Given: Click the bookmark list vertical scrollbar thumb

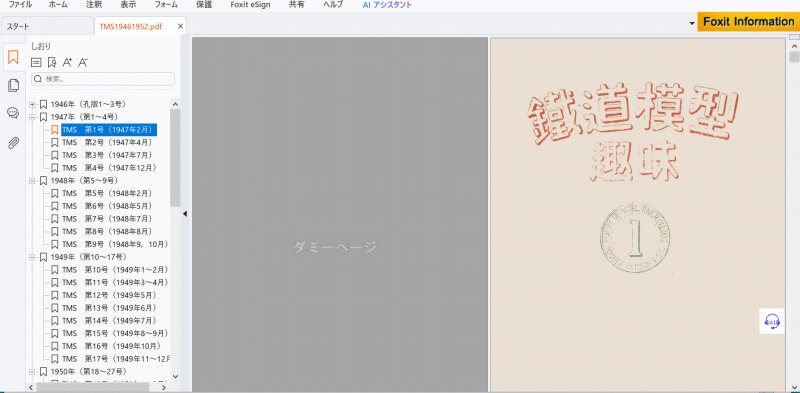Looking at the screenshot, I should pyautogui.click(x=176, y=158).
